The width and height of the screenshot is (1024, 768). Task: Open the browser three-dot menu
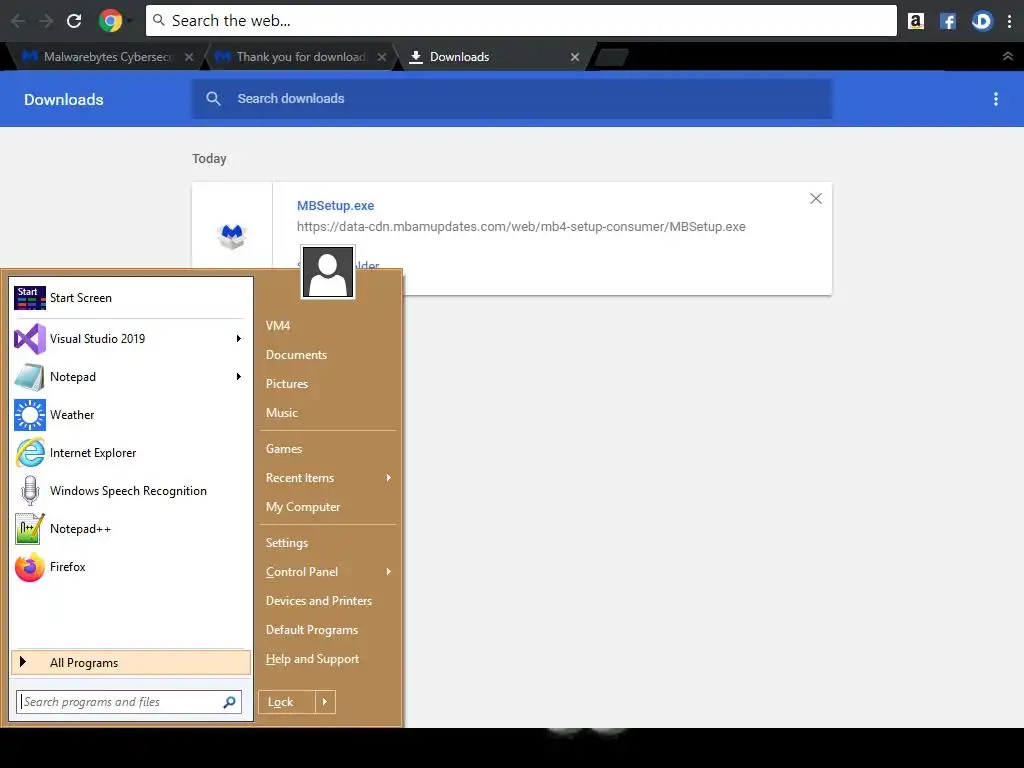1010,21
